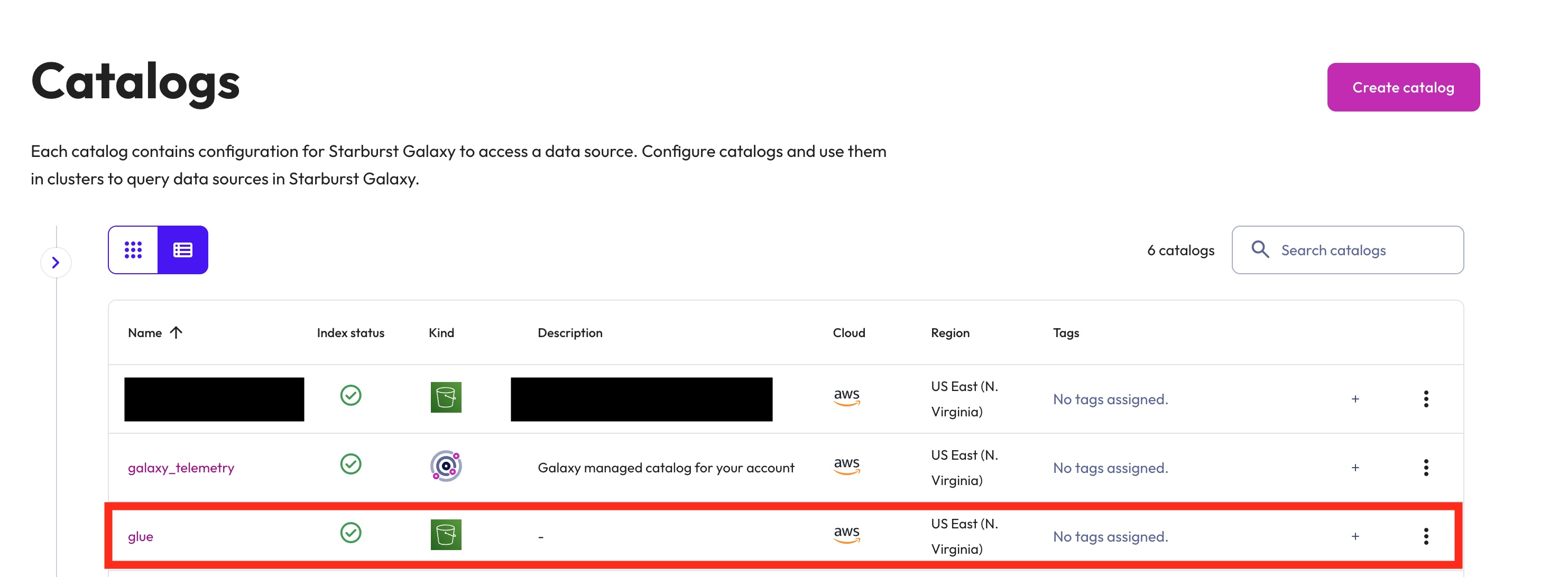Click glue row index status checkmark
Viewport: 1568px width, 577px height.
point(351,533)
